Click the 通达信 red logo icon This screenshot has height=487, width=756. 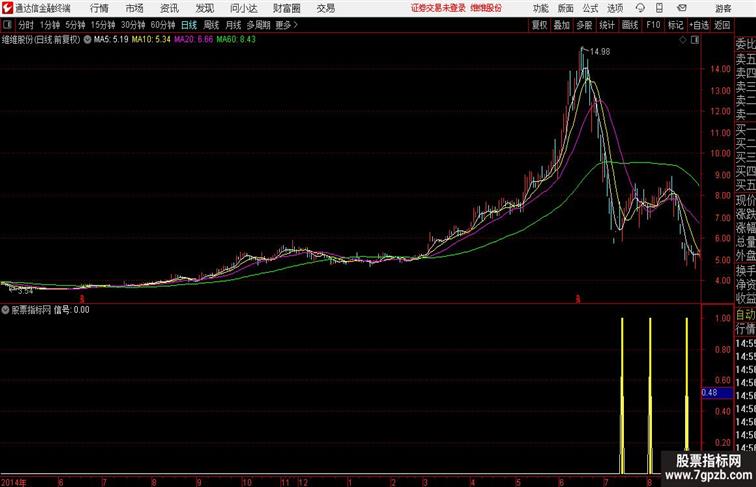(7, 8)
